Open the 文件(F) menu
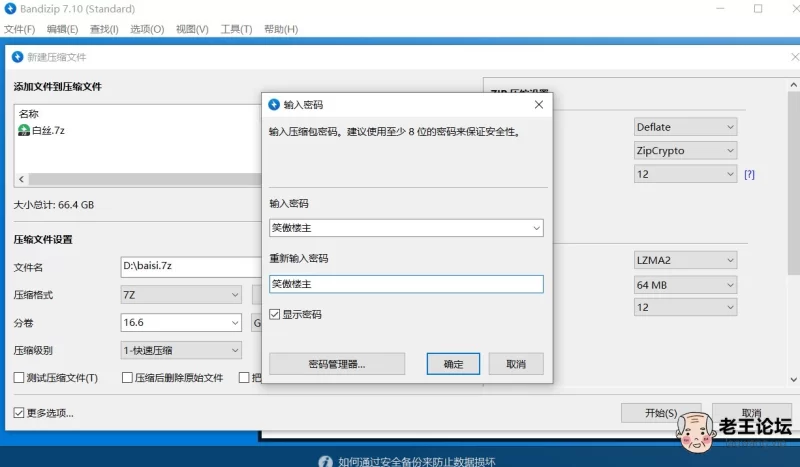 pyautogui.click(x=19, y=29)
